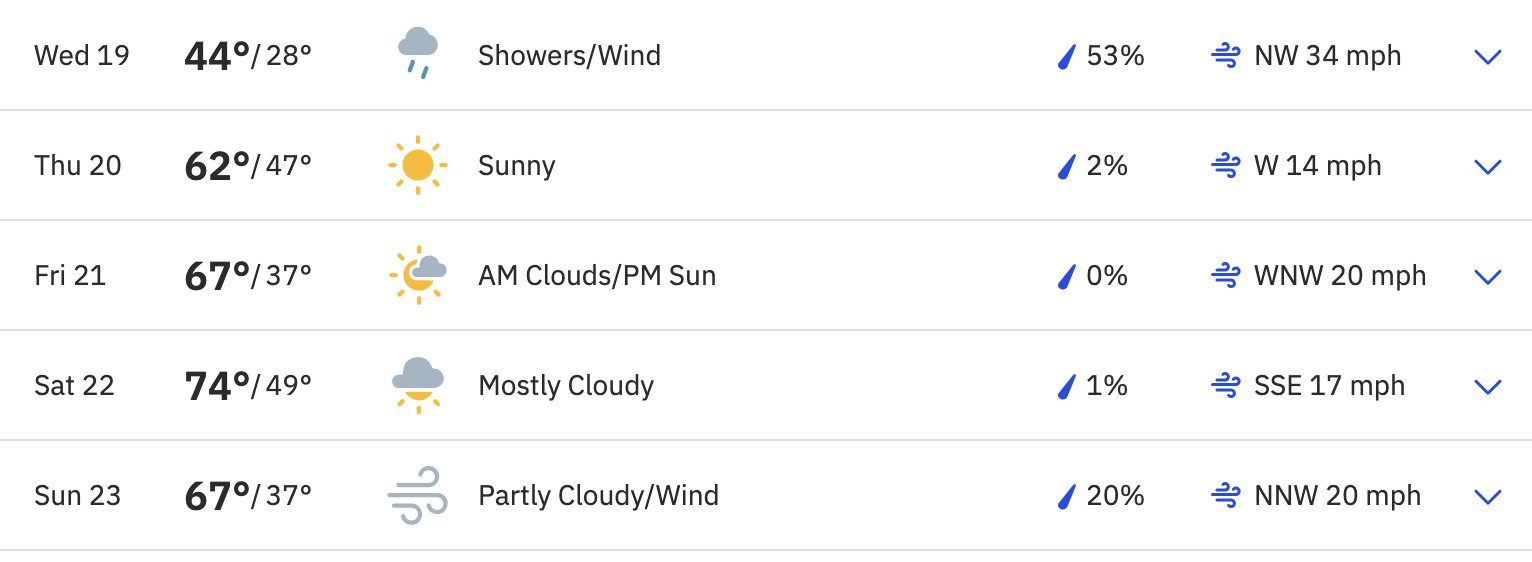Click the wind icon for Sunday's condition
The image size is (1532, 562).
417,495
